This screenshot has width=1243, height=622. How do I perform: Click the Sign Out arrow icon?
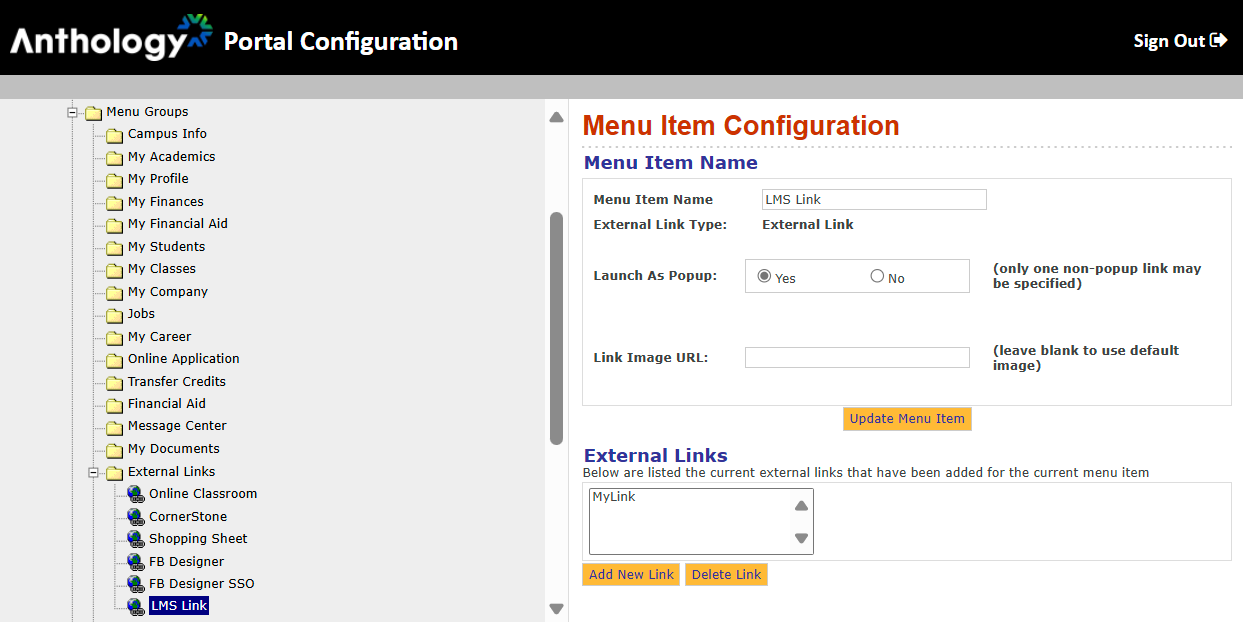coord(1218,41)
